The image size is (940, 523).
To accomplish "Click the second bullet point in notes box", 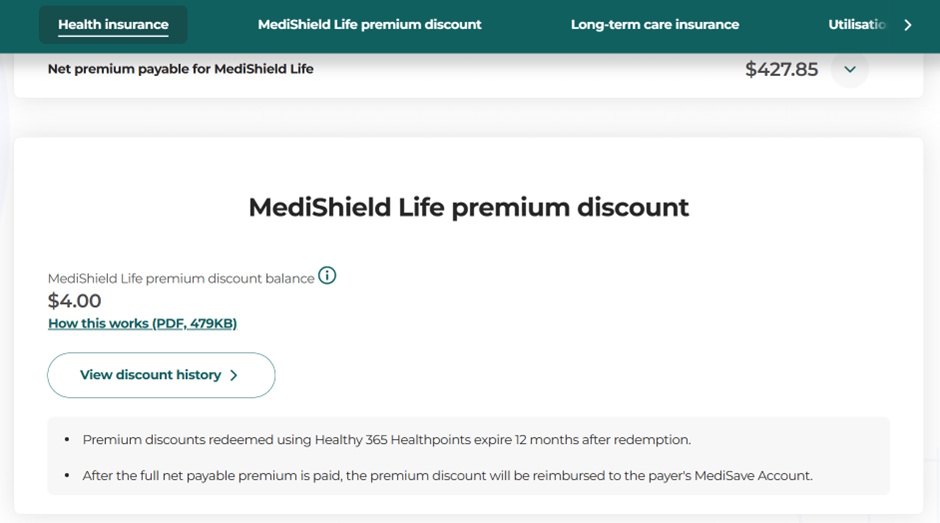I will point(67,476).
